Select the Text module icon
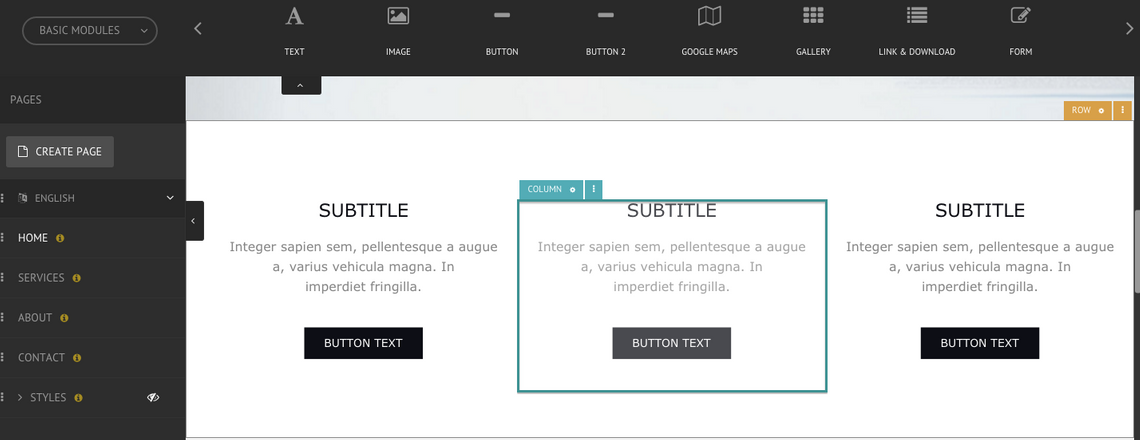This screenshot has height=440, width=1140. pyautogui.click(x=294, y=16)
